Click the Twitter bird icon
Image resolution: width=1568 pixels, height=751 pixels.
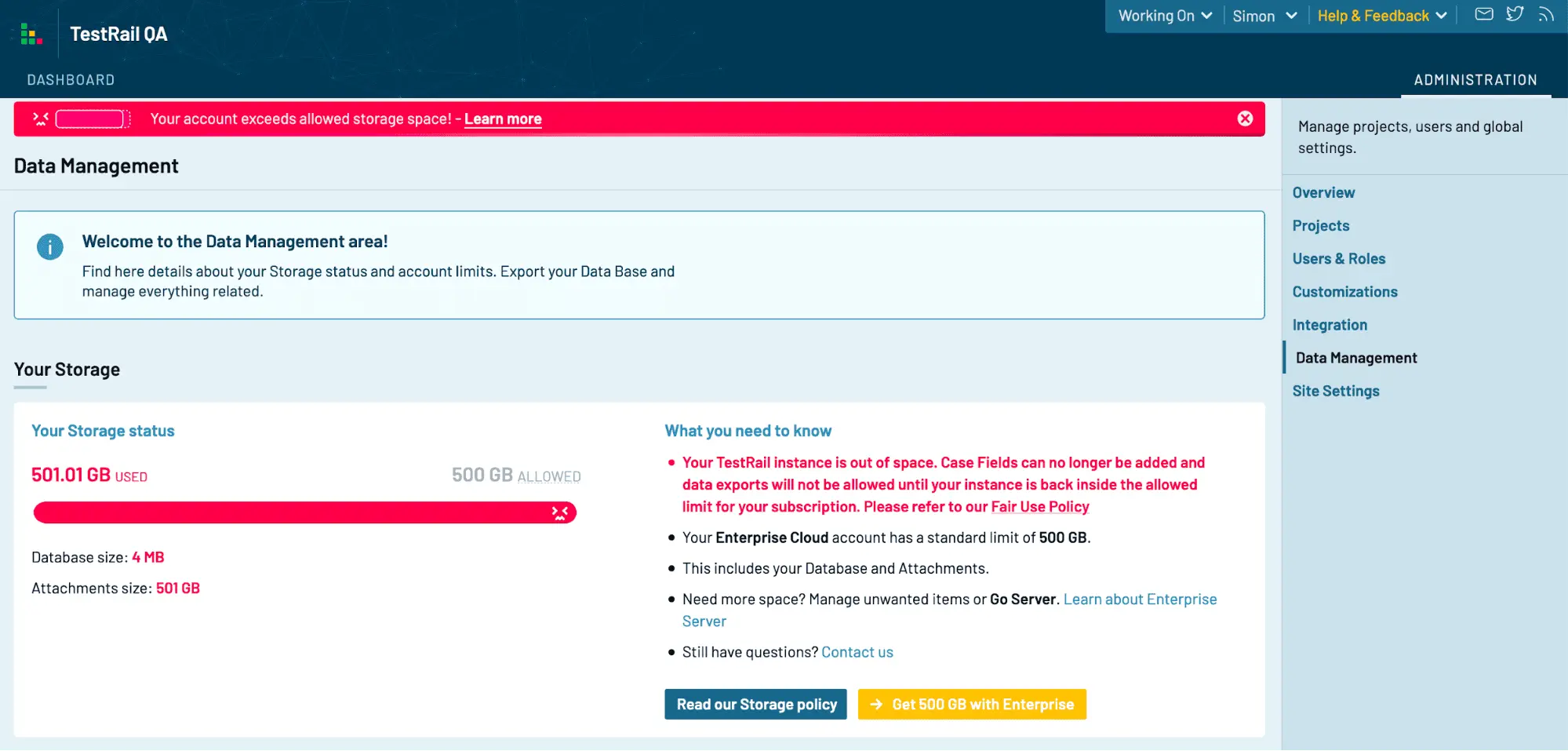point(1515,14)
